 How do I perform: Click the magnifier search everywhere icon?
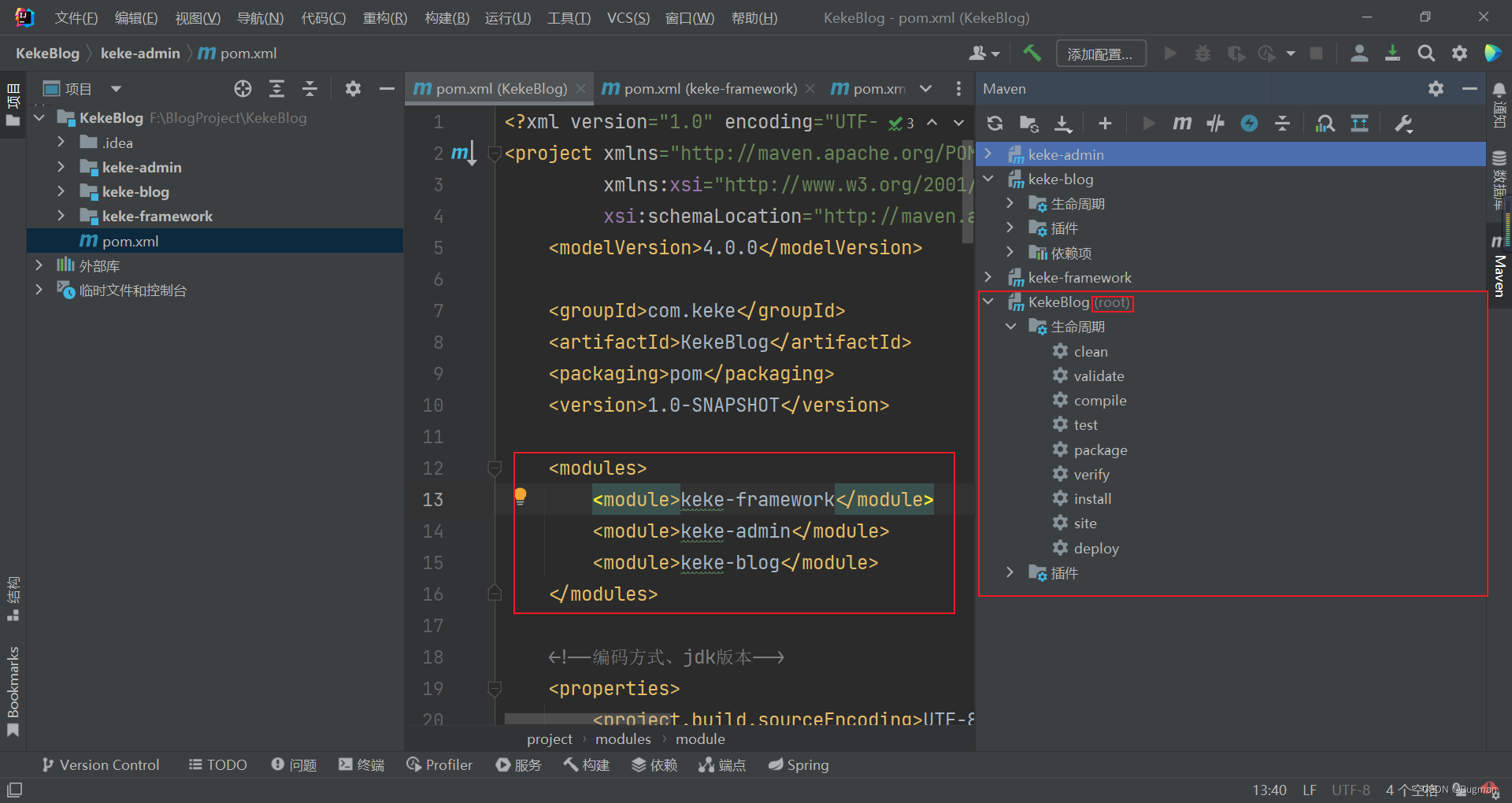(x=1426, y=53)
